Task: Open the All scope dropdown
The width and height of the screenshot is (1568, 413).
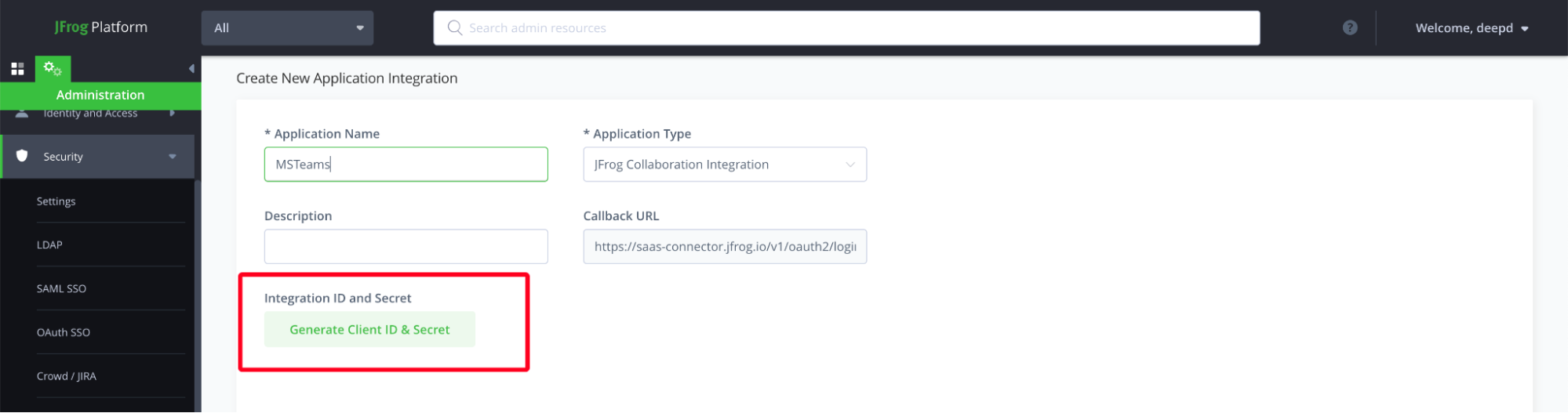Action: (x=287, y=28)
